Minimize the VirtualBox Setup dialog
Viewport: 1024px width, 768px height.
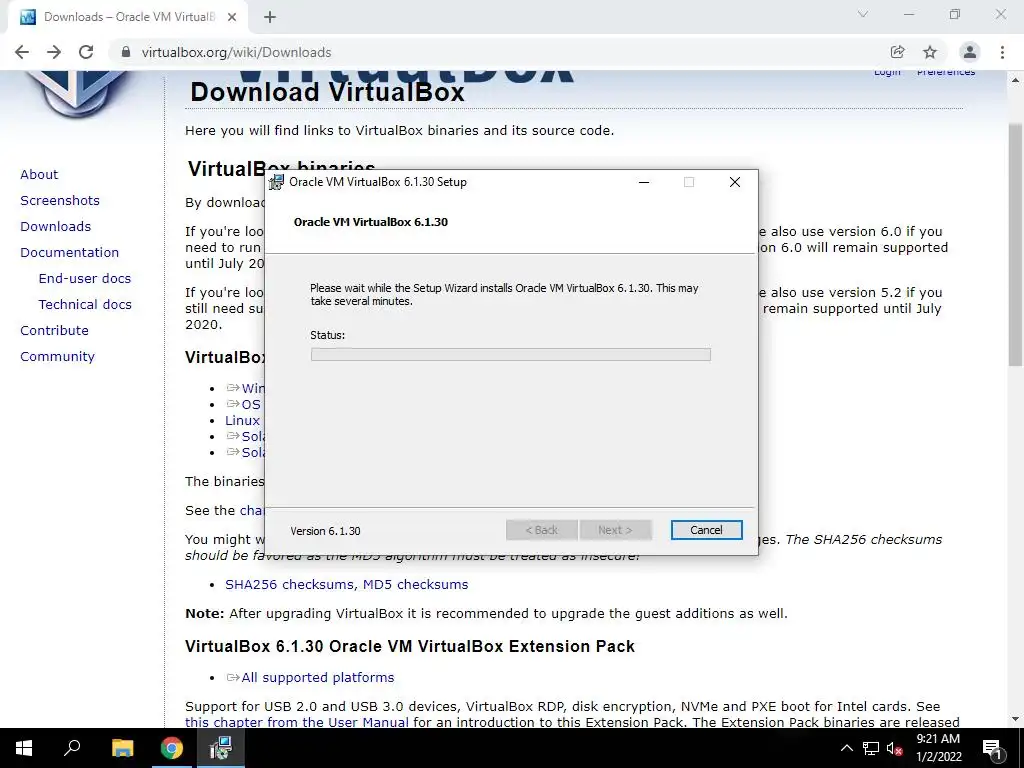point(644,182)
